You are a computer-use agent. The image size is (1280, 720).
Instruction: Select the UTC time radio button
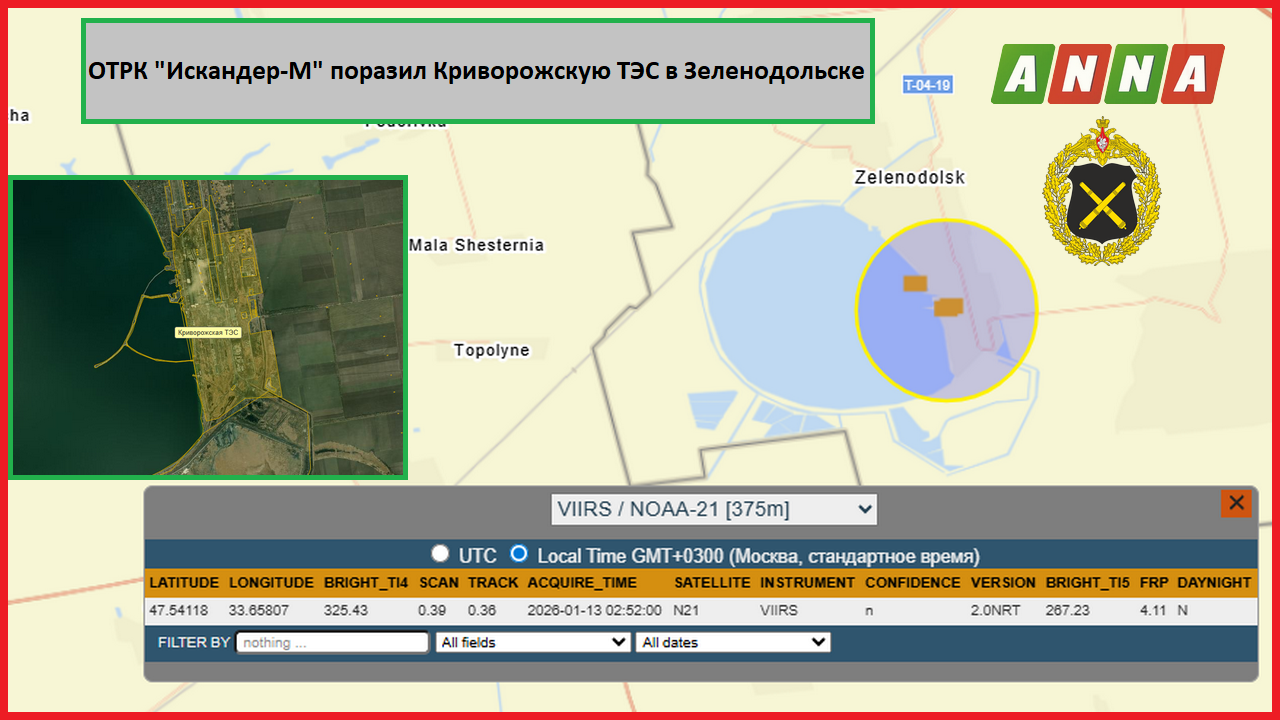[x=440, y=554]
